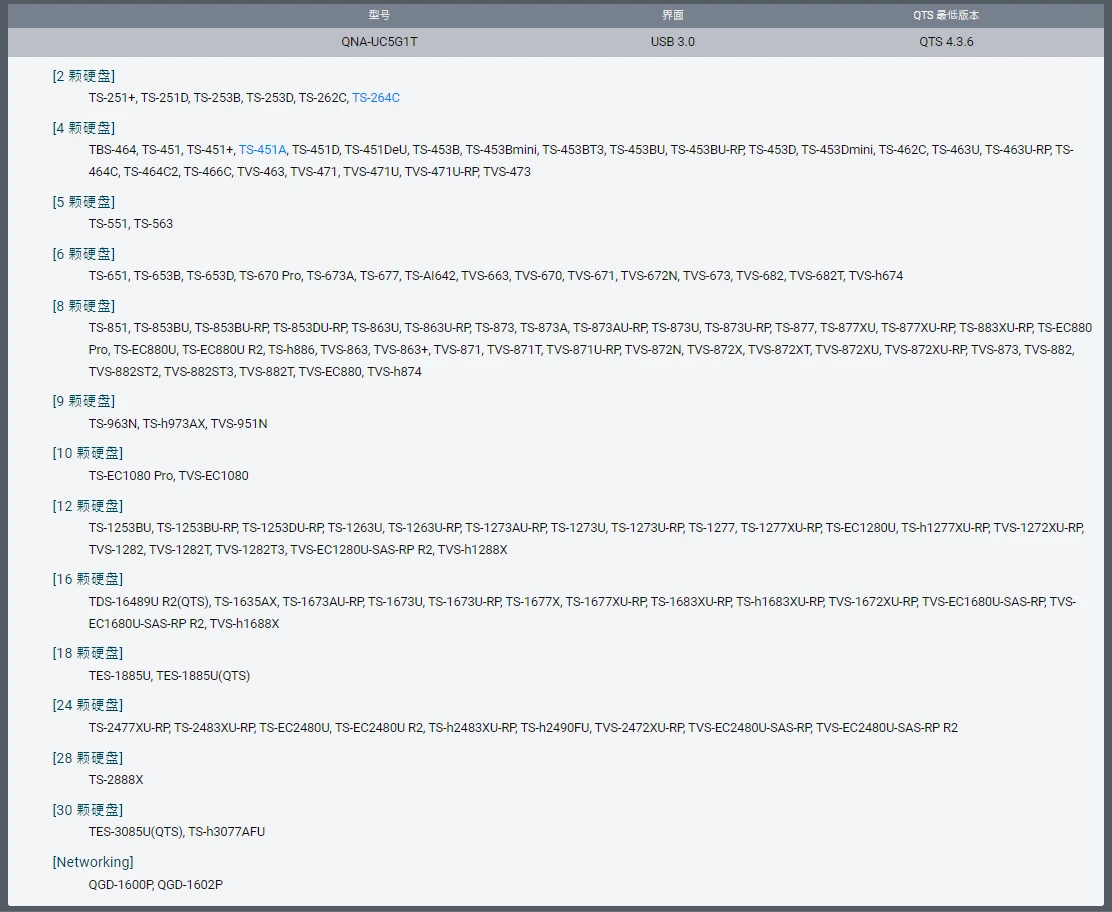Click the [24 颗硬盘] section heading
The height and width of the screenshot is (912, 1112).
pyautogui.click(x=88, y=705)
